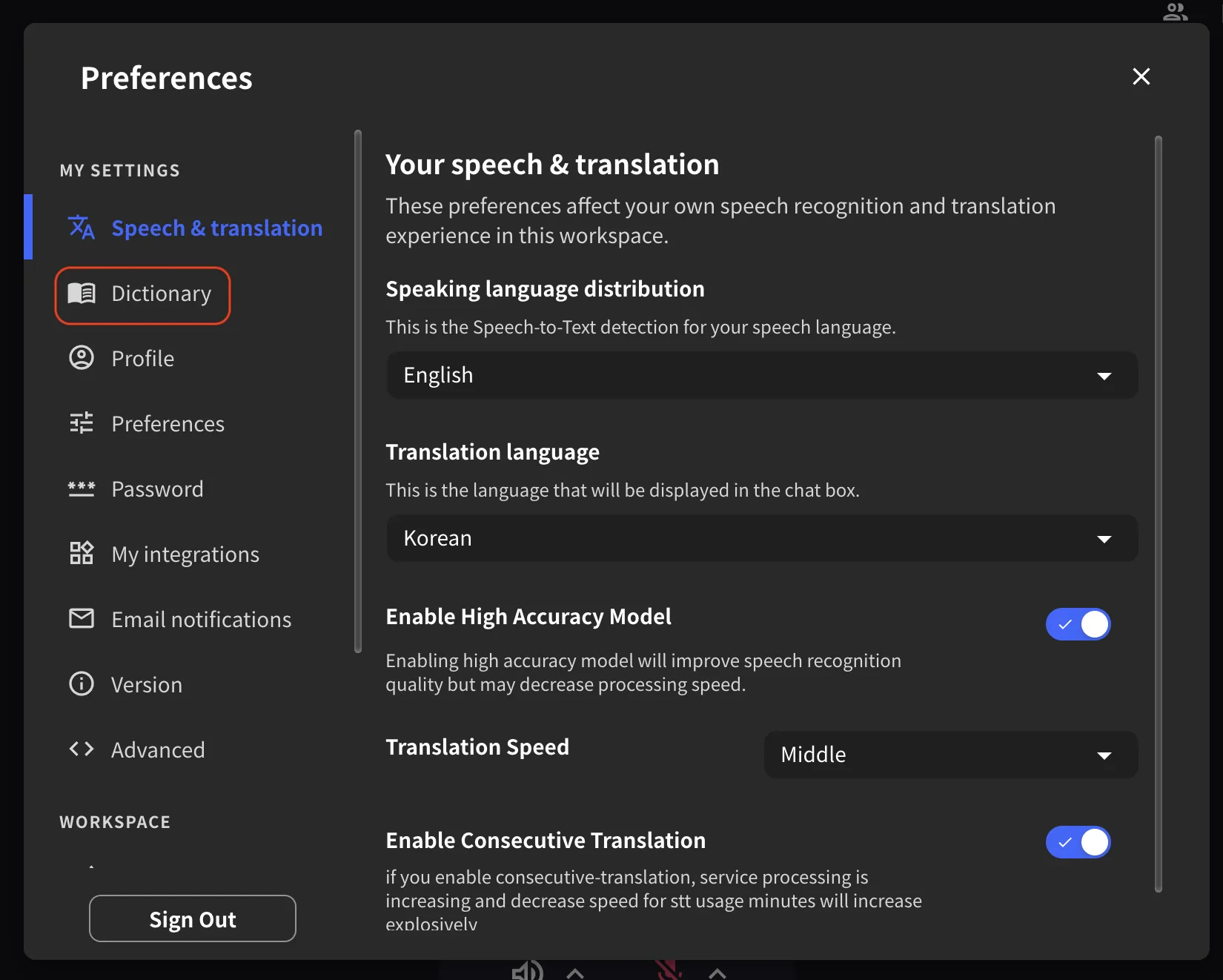This screenshot has height=980, width=1223.
Task: Close the Preferences dialog
Action: pyautogui.click(x=1141, y=76)
